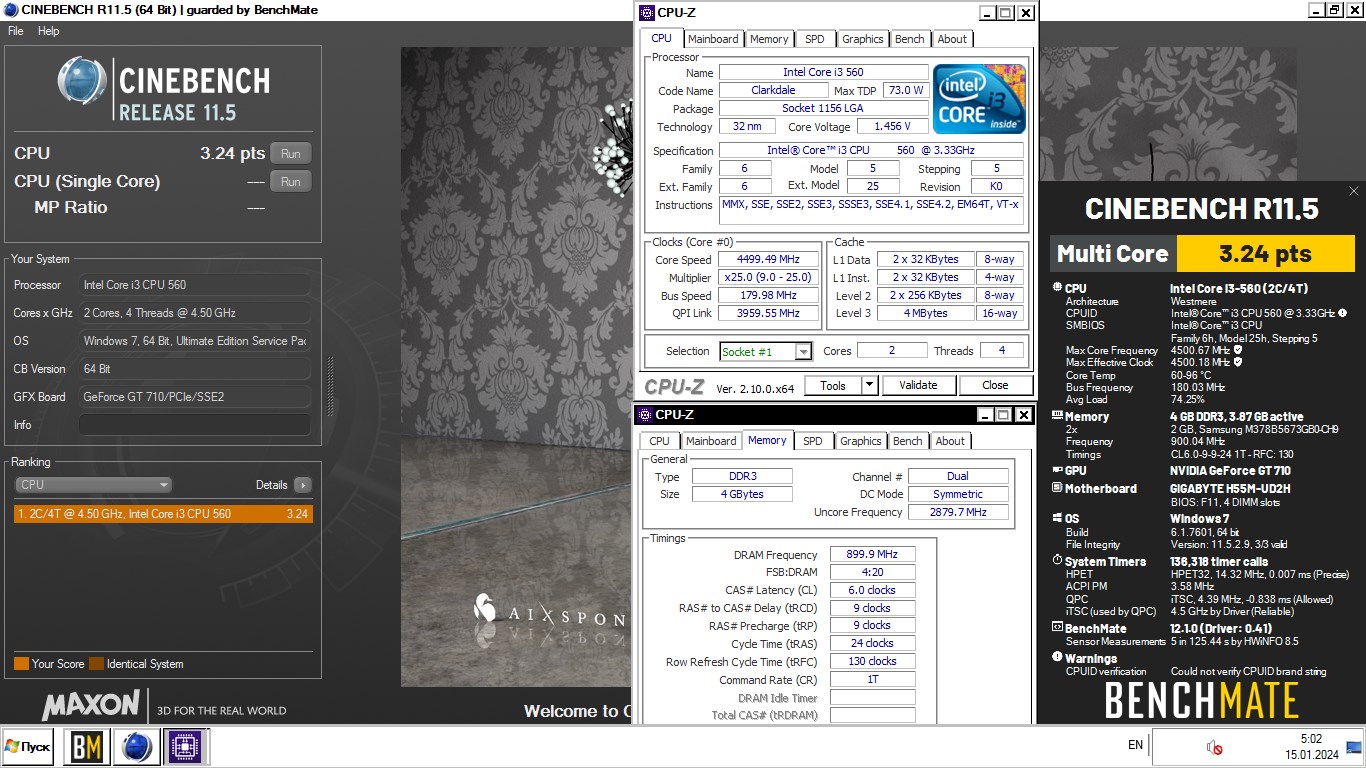Viewport: 1366px width, 768px height.
Task: Click the Code Name field Clarkdale
Action: (773, 90)
